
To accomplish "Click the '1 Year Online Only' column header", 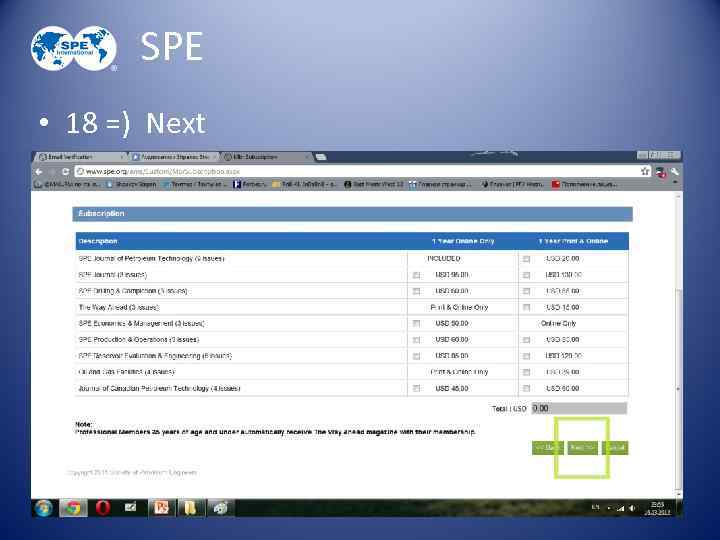I will [x=463, y=241].
